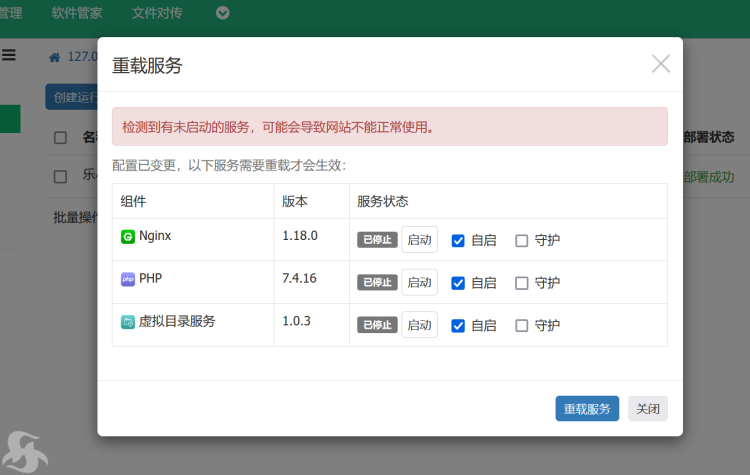Click the Nginx version 1.18.0 cell
This screenshot has height=475, width=750.
pos(311,240)
